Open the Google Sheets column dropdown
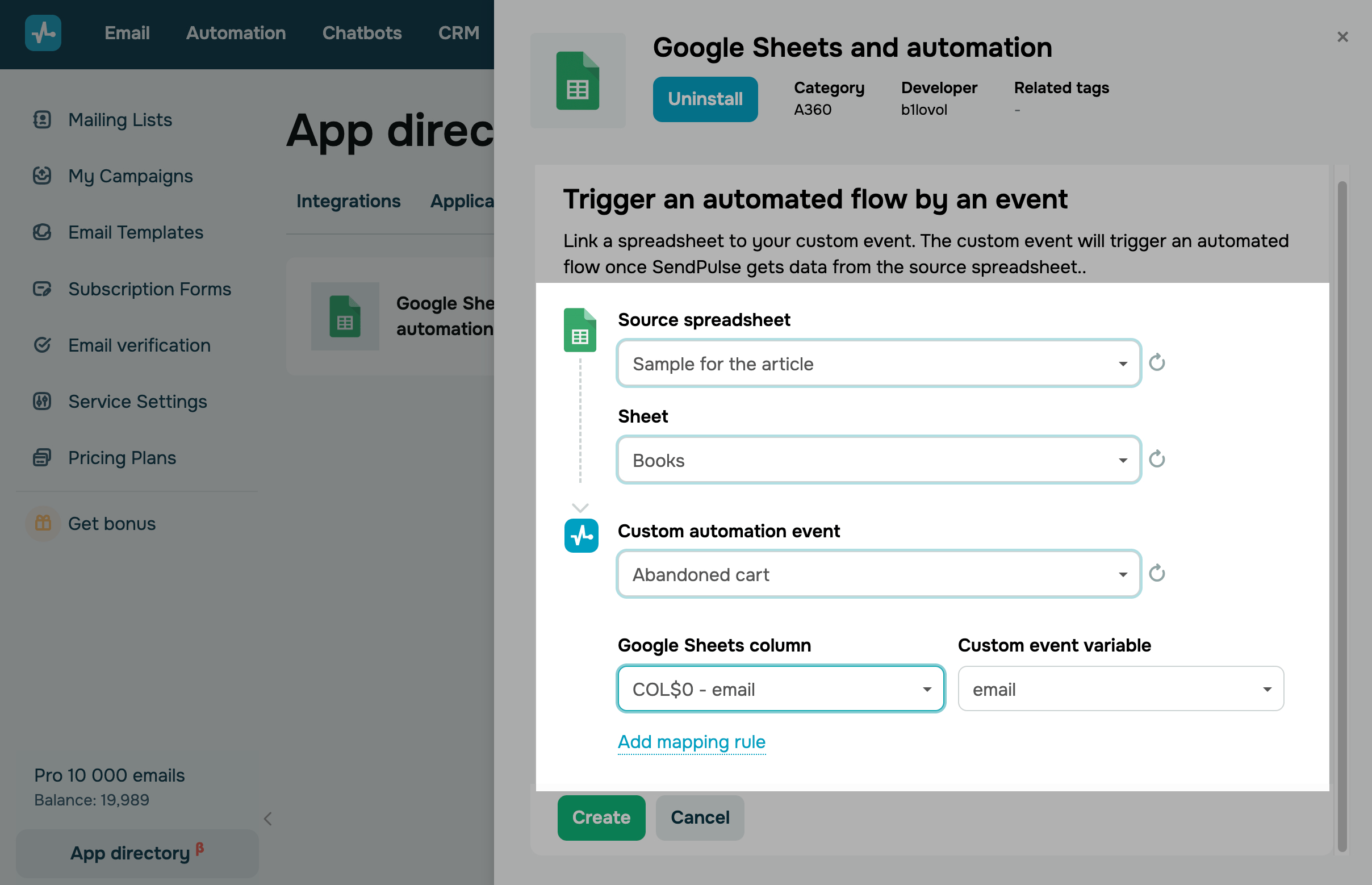 780,688
